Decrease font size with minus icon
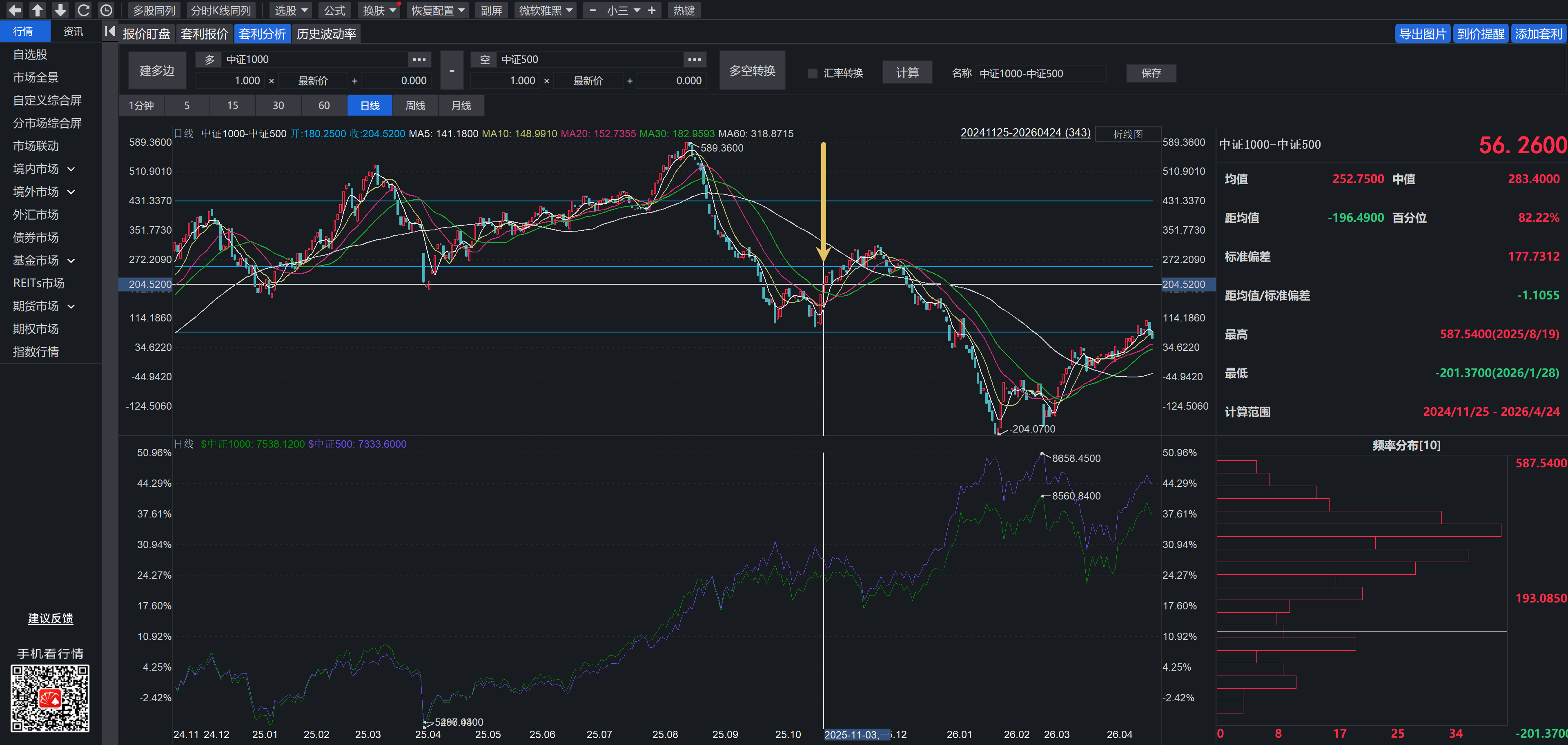This screenshot has width=1568, height=745. 592,10
